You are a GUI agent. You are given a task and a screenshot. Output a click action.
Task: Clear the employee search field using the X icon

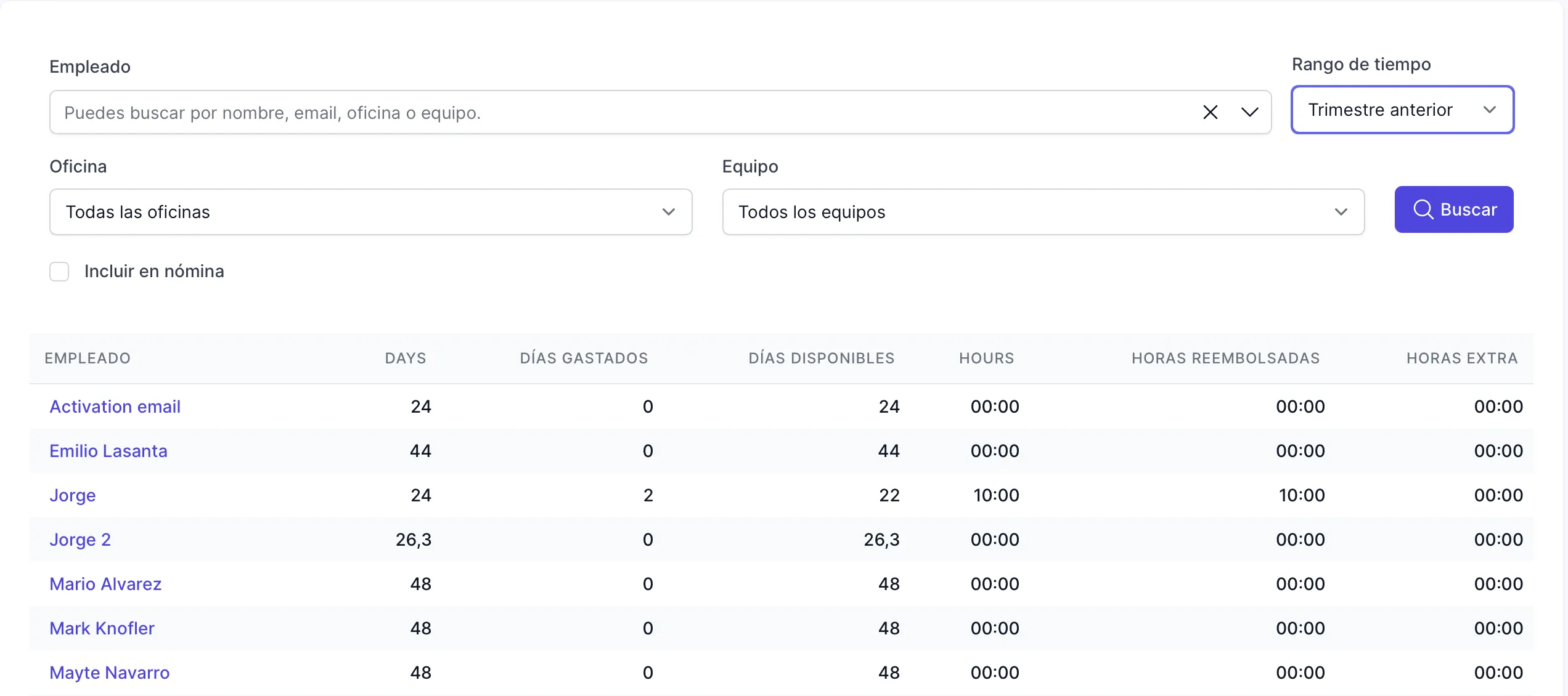1210,112
